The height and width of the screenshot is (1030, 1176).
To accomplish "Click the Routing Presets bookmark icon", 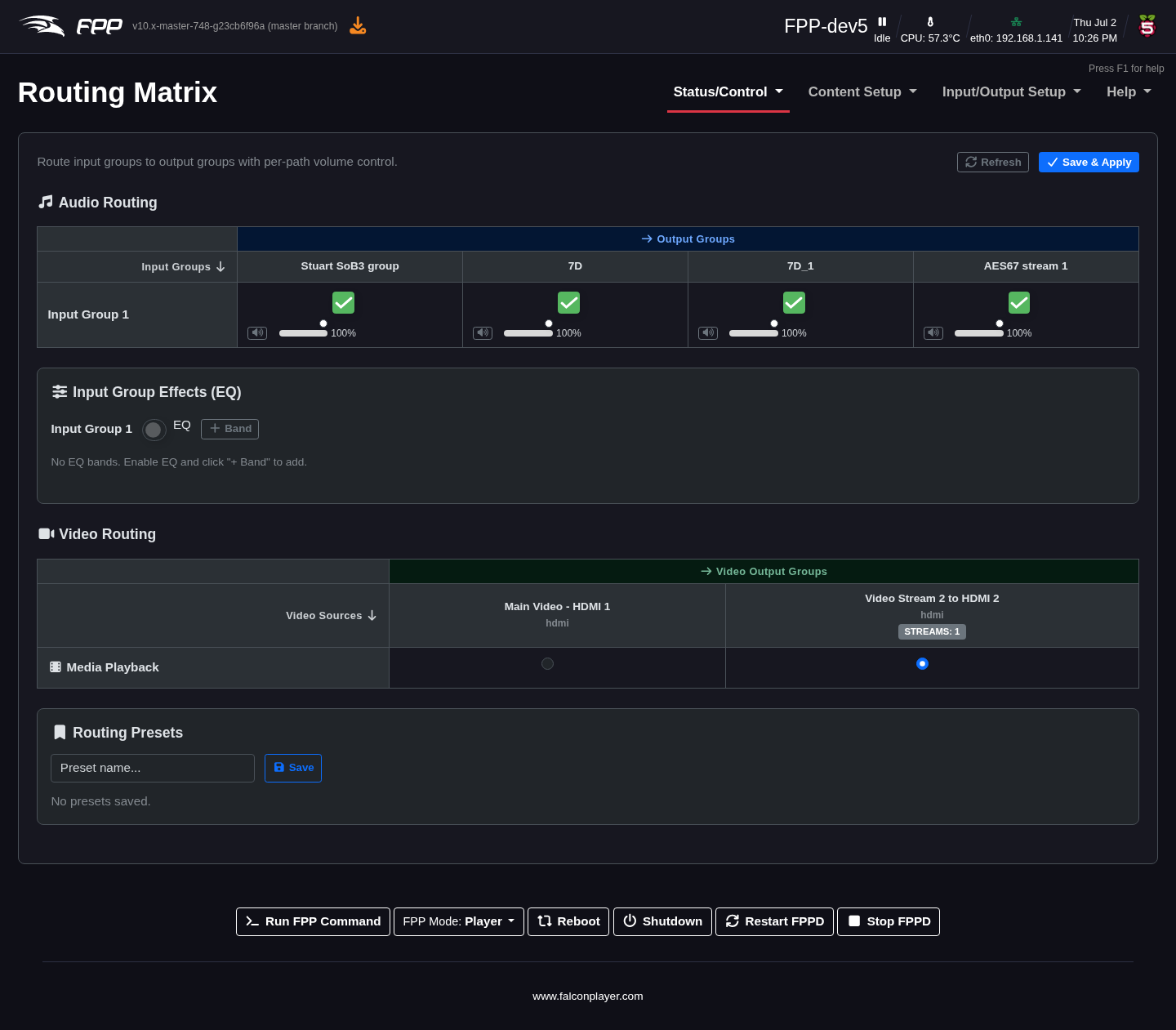I will [60, 733].
